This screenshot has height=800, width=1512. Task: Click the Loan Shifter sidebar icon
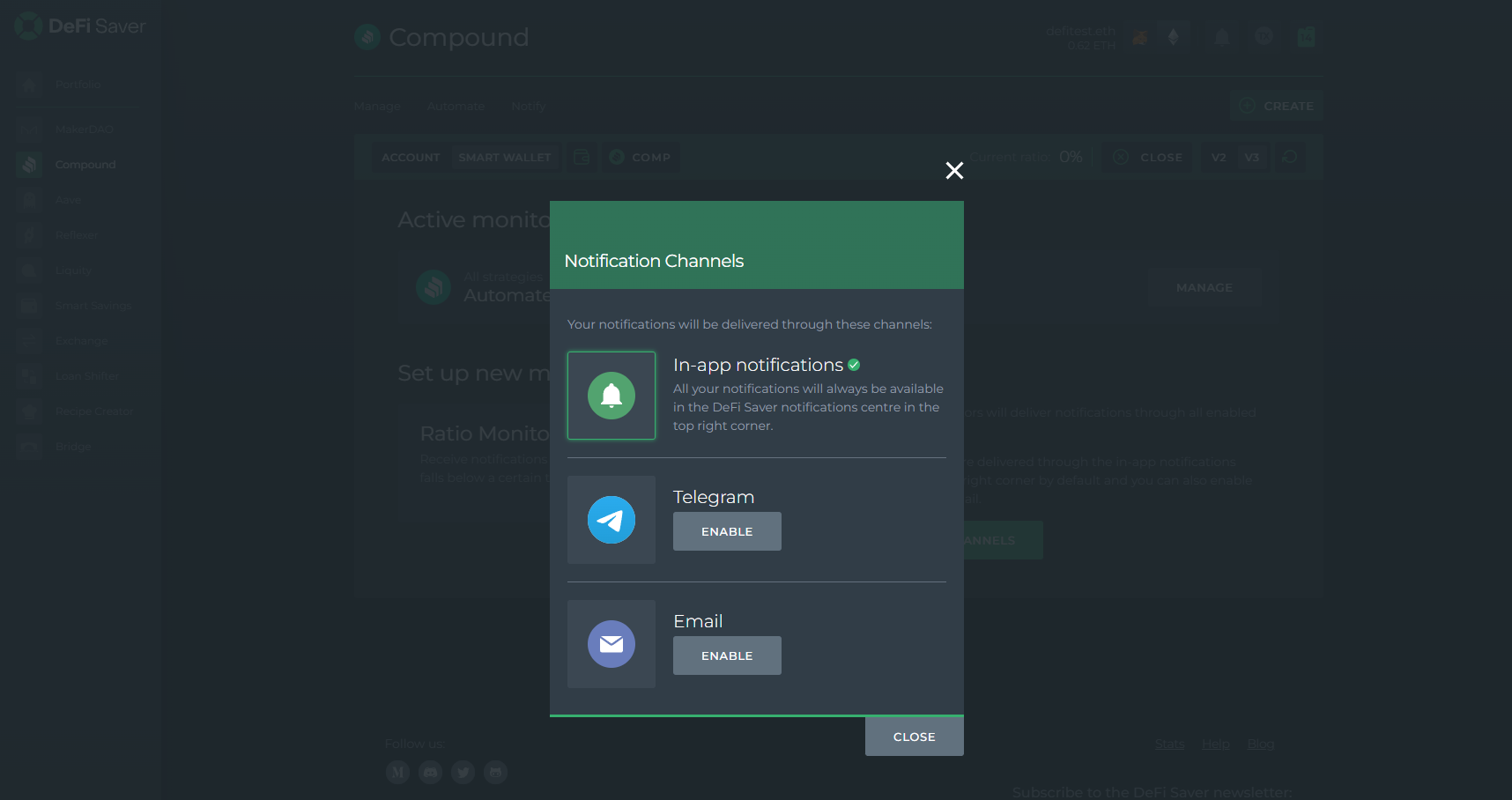click(x=29, y=376)
